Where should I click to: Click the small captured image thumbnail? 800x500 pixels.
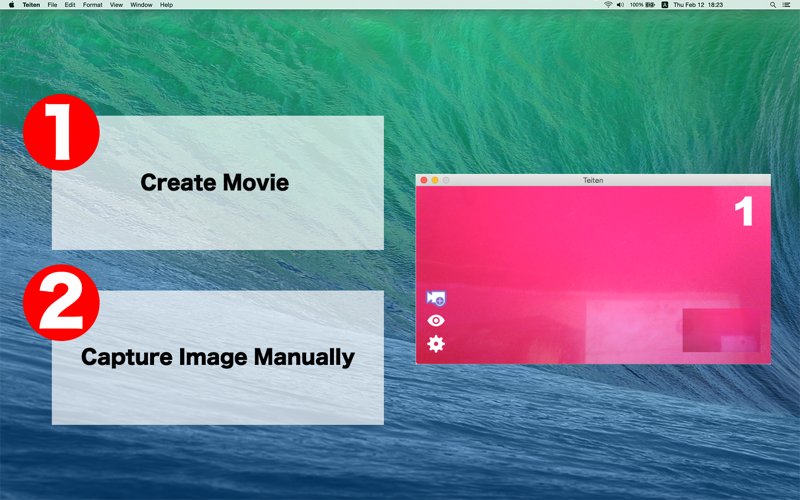[721, 330]
